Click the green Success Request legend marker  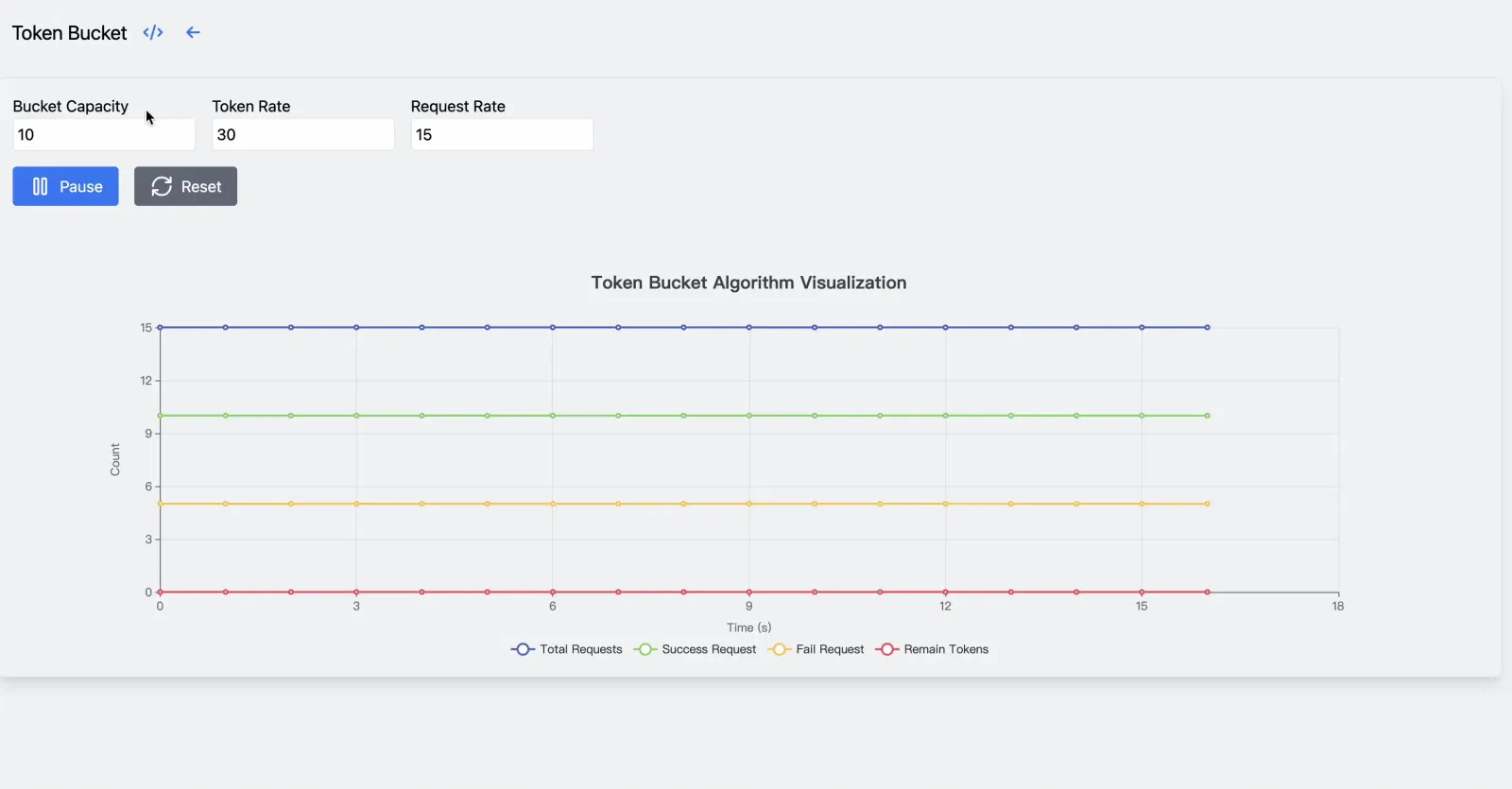pos(644,649)
